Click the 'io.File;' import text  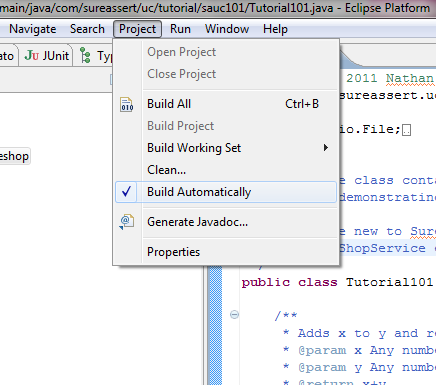pos(370,129)
